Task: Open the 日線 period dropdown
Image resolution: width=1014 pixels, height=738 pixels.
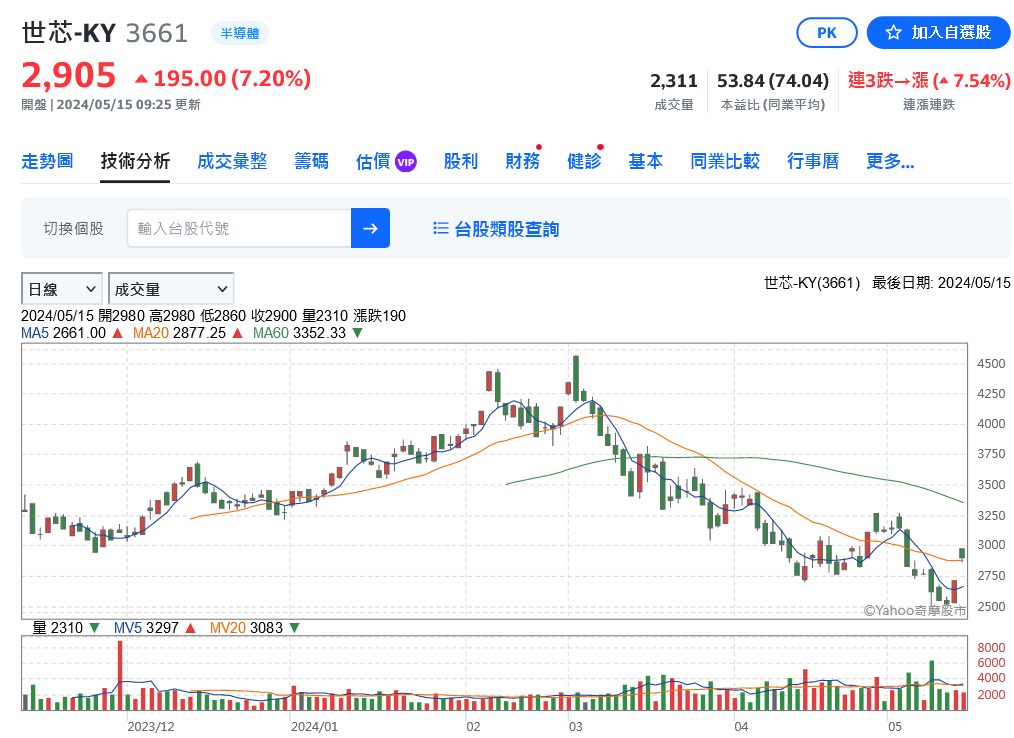Action: tap(61, 288)
